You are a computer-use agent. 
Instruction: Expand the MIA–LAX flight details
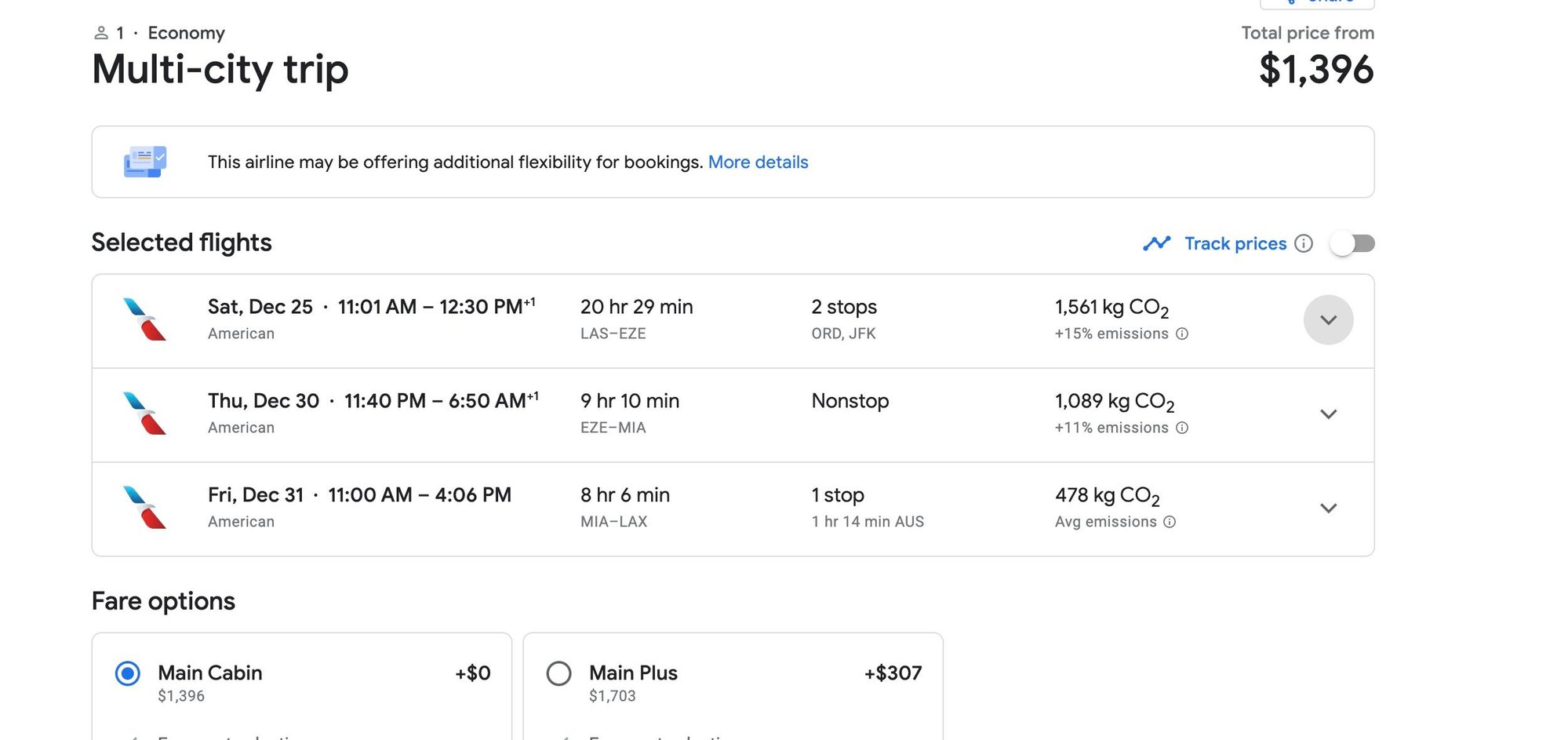1328,509
